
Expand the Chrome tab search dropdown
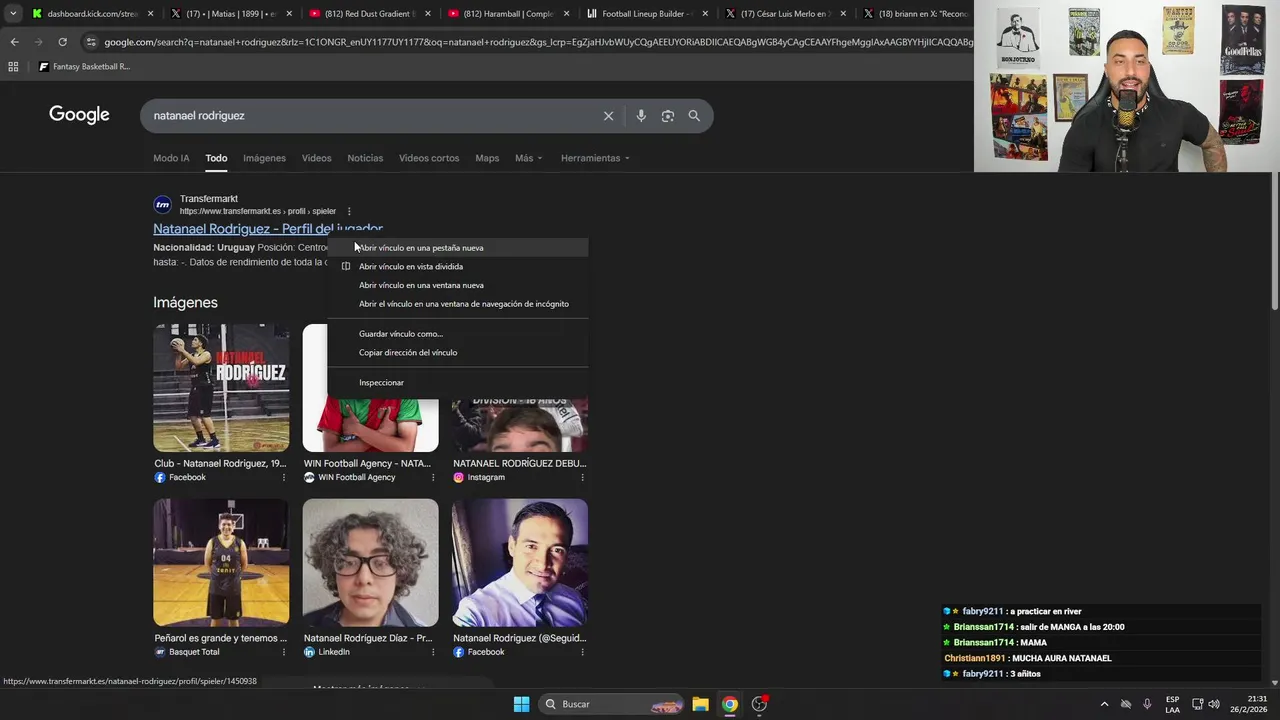13,14
